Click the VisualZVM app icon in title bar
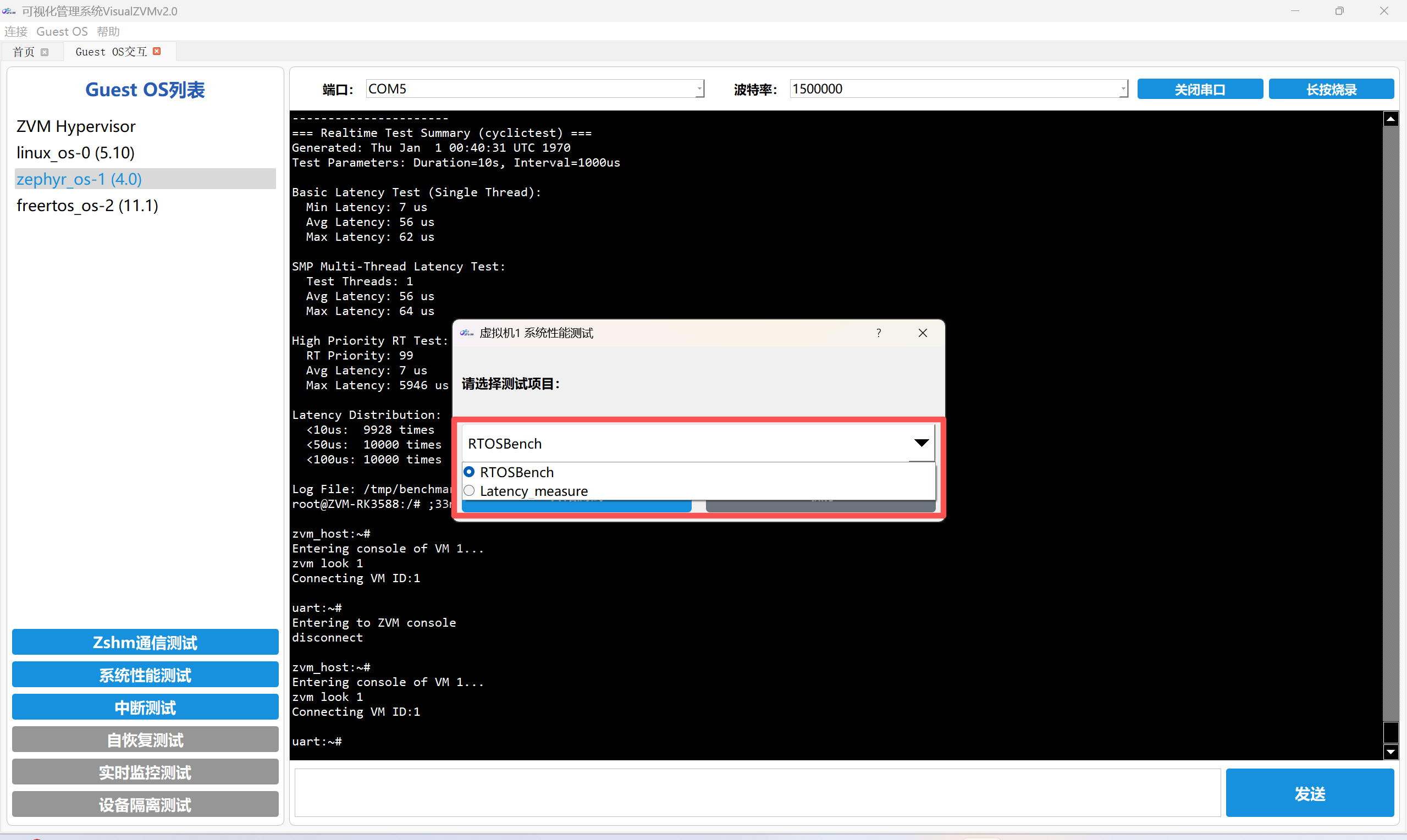This screenshot has width=1407, height=840. (9, 11)
